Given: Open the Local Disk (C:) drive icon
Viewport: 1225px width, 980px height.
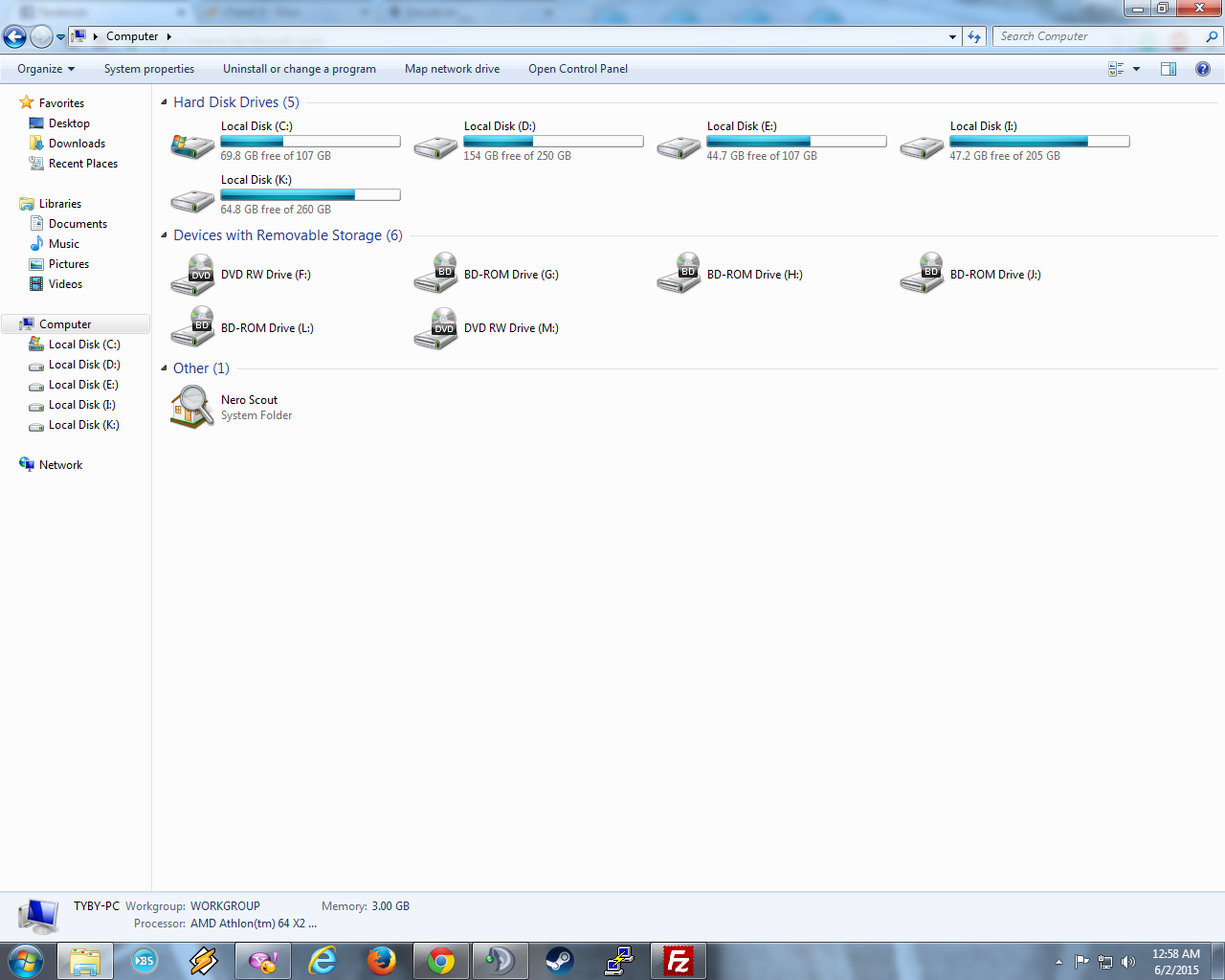Looking at the screenshot, I should 192,145.
